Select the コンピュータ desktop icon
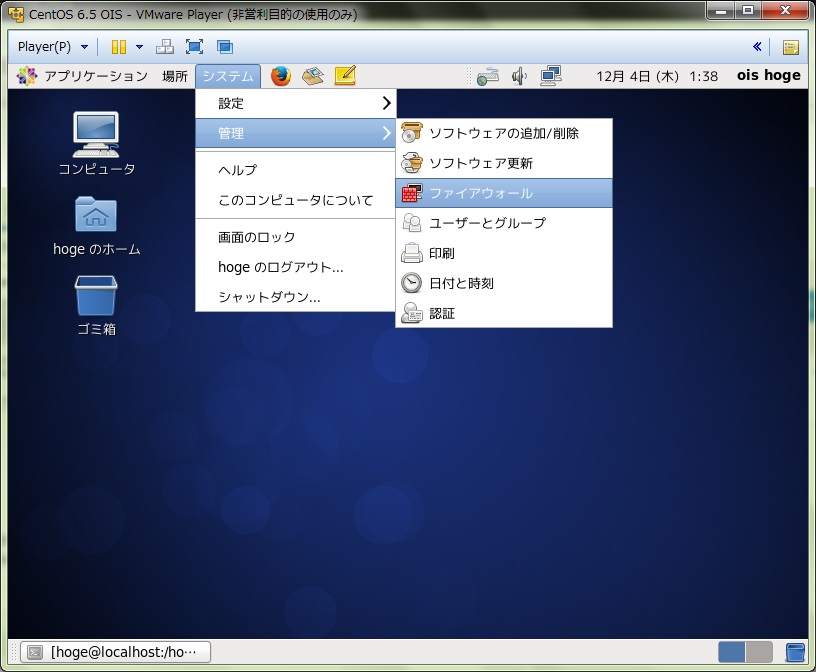Screen dimensions: 816x672 point(96,143)
